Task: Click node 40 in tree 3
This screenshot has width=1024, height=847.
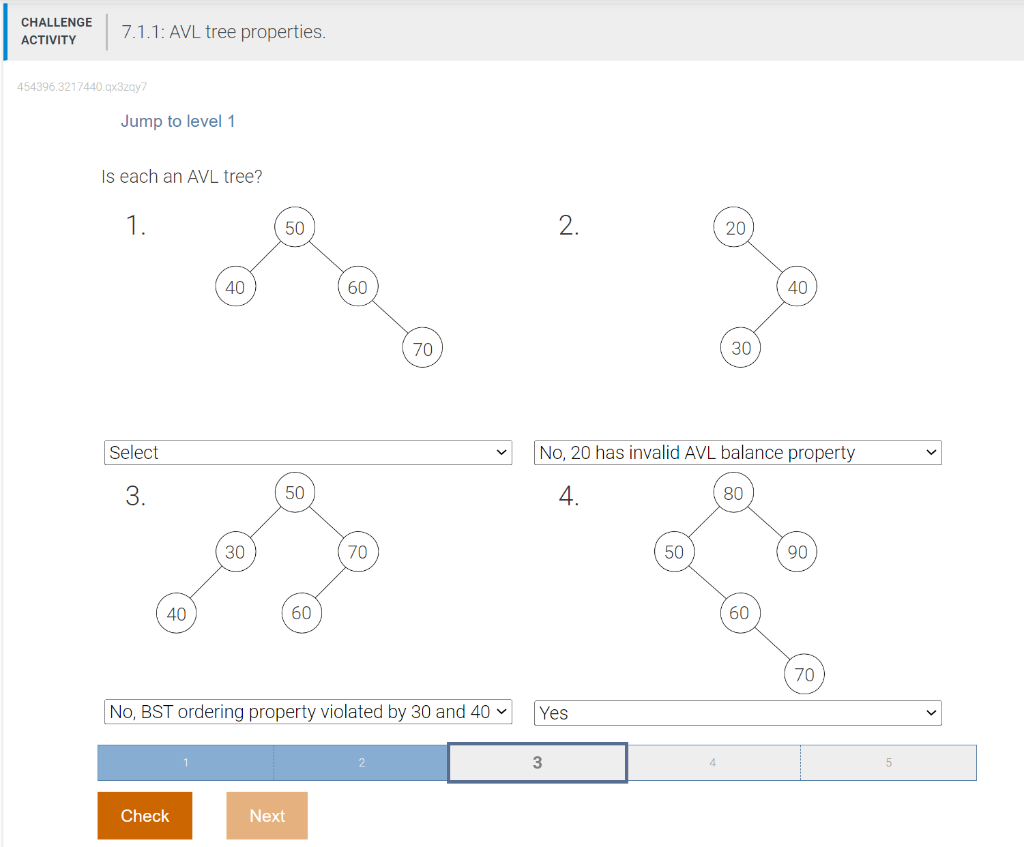Action: click(x=176, y=613)
